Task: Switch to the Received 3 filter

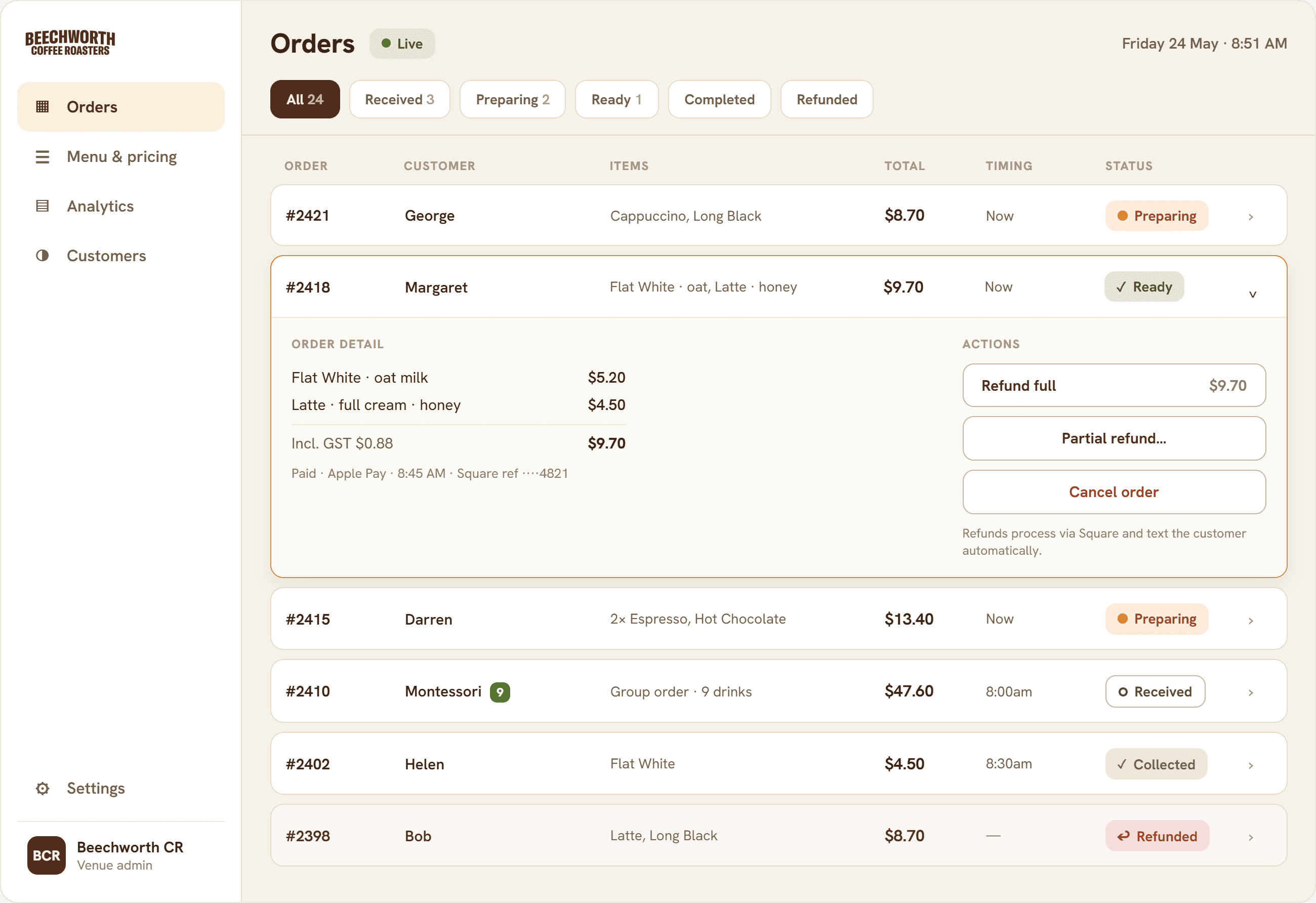Action: (399, 99)
